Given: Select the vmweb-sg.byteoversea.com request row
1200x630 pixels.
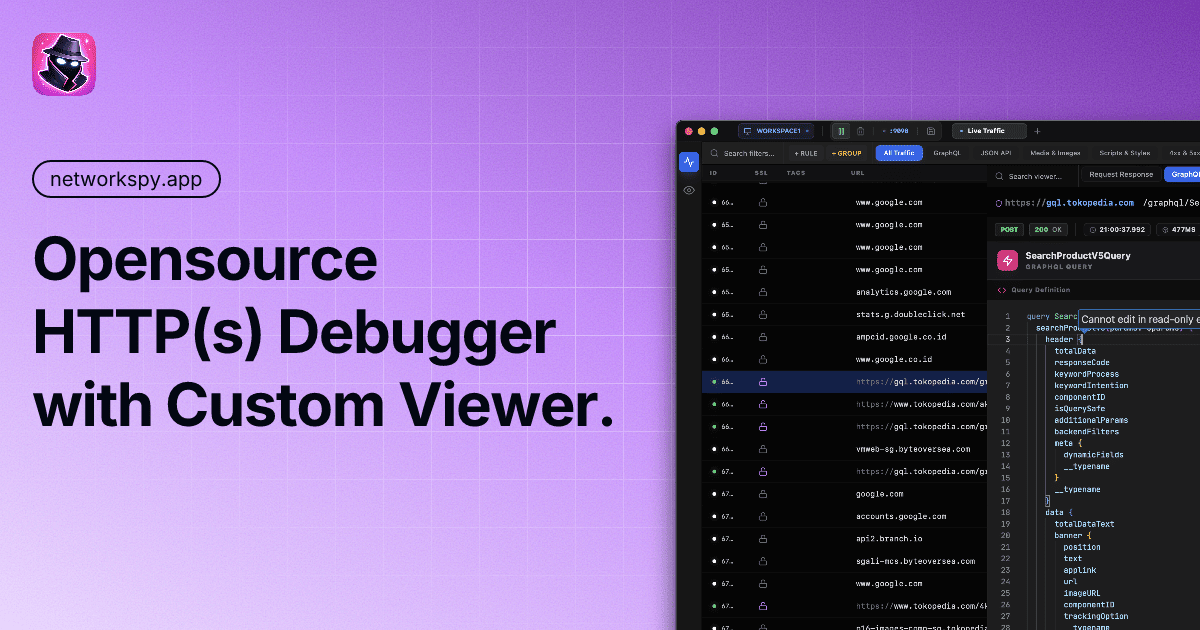Looking at the screenshot, I should pyautogui.click(x=845, y=449).
